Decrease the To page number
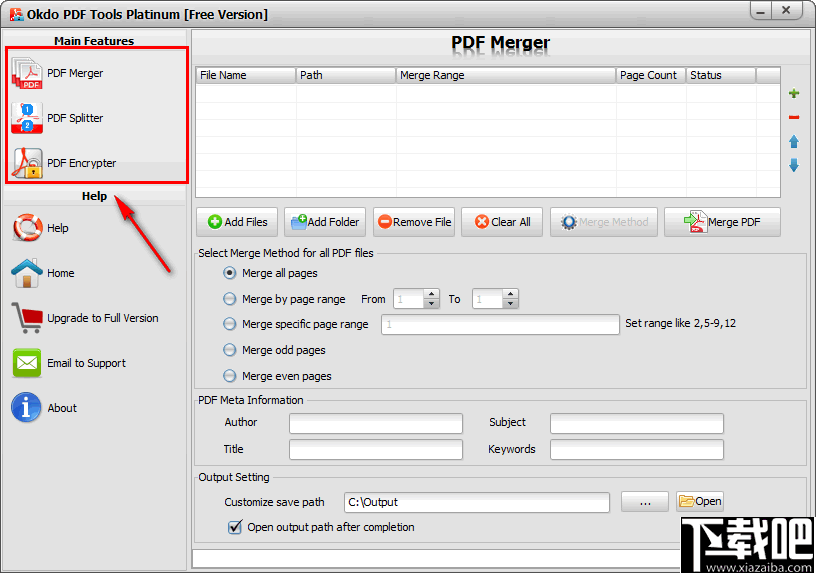816x573 pixels. coord(511,303)
